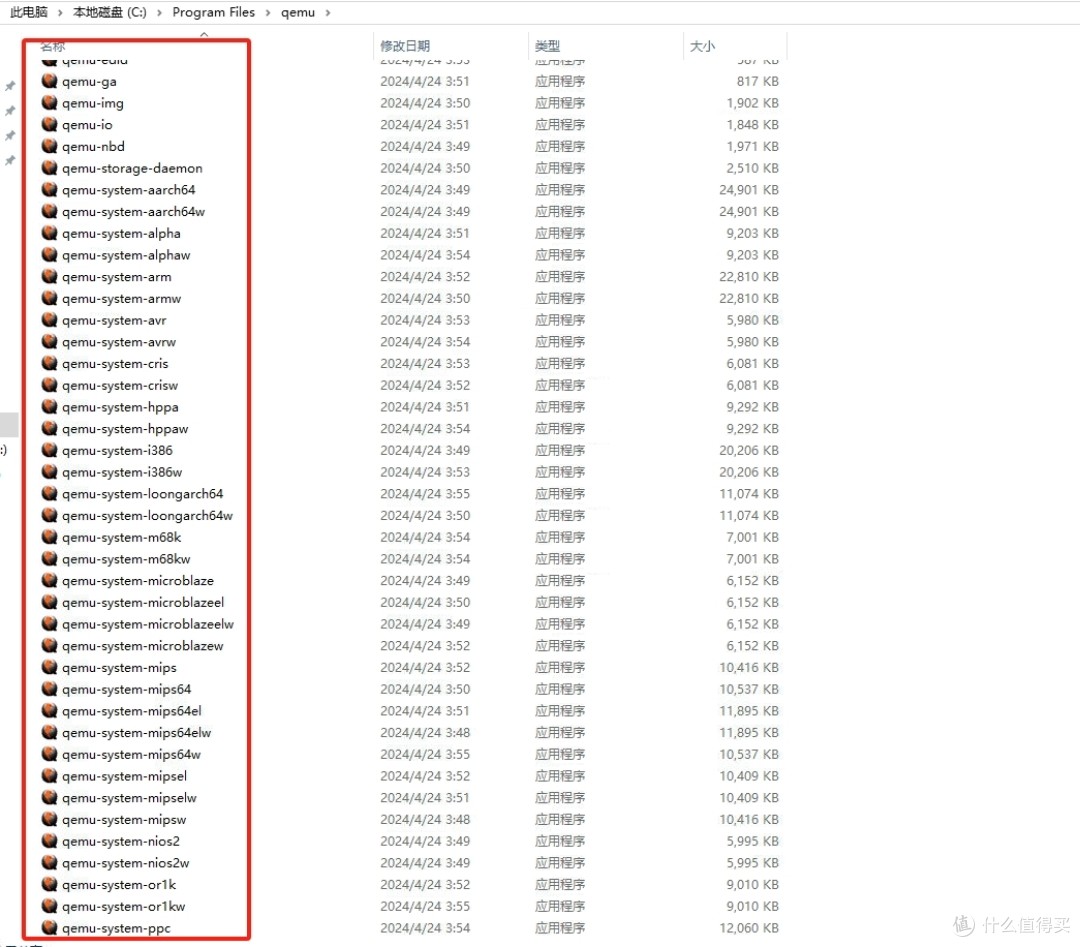Expand chevron after Program Files breadcrumb
This screenshot has height=947, width=1080.
click(268, 12)
